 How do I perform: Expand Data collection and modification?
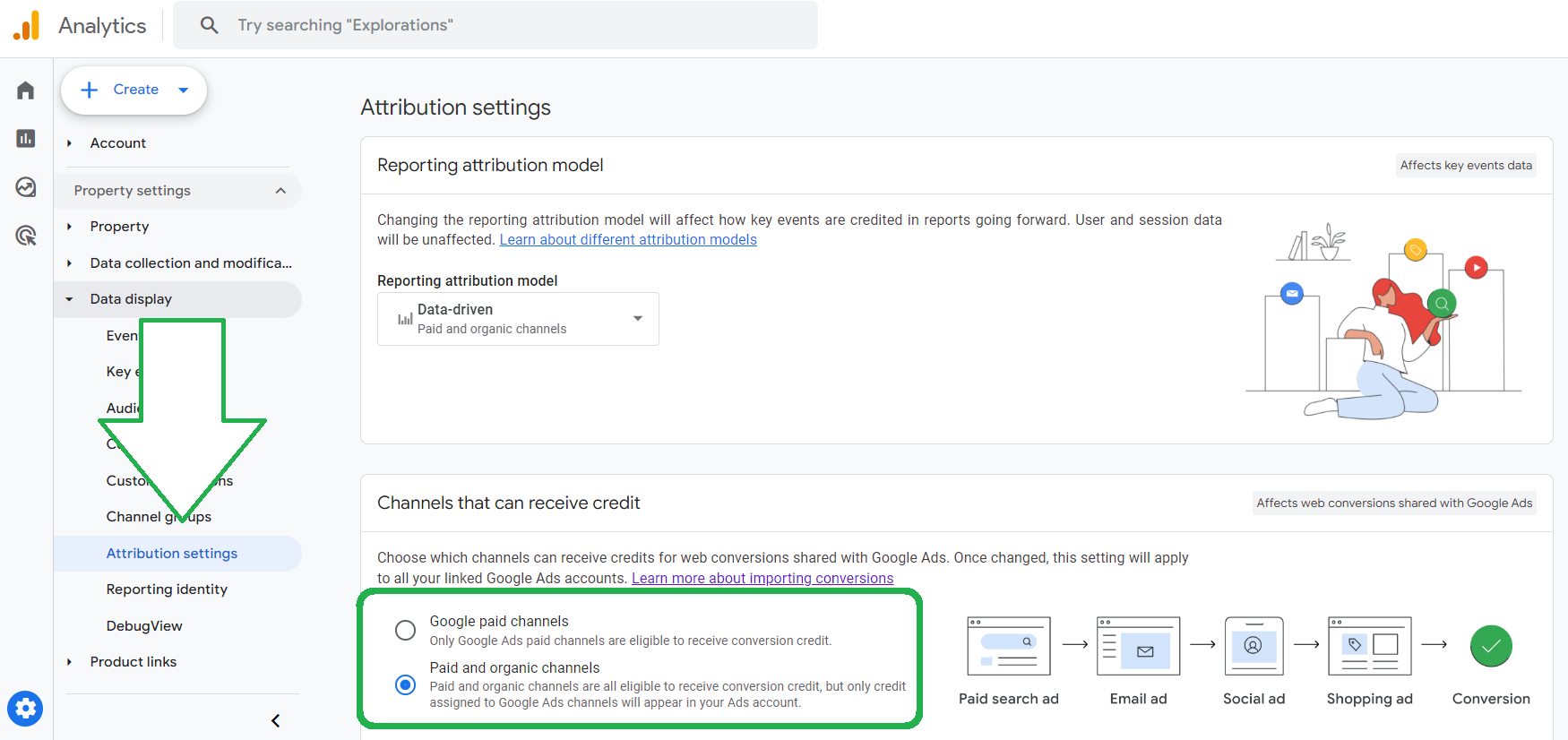point(69,263)
